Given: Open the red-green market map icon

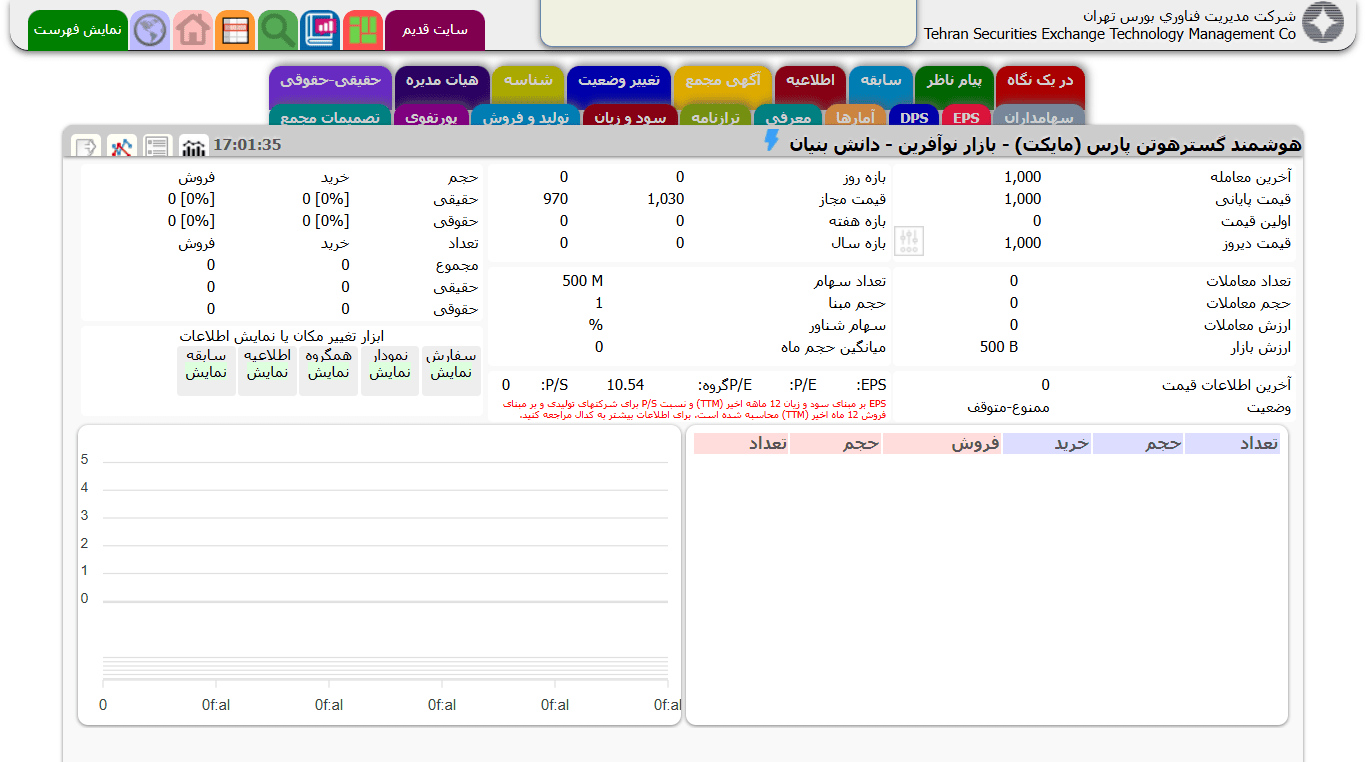Looking at the screenshot, I should (x=363, y=30).
